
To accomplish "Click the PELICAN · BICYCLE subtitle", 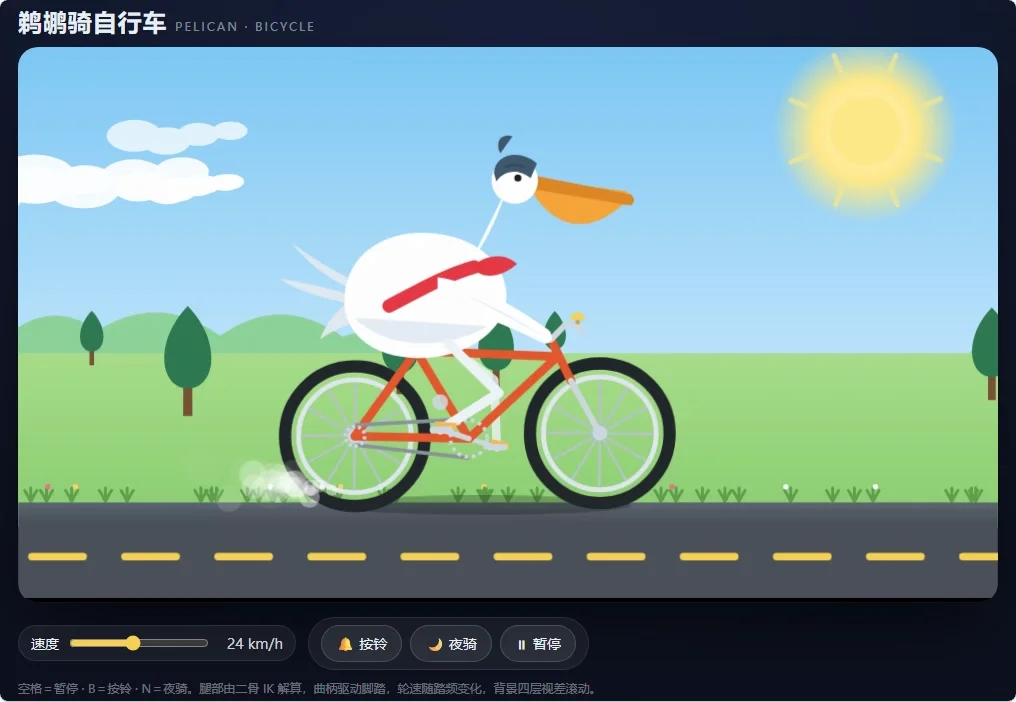I will pyautogui.click(x=244, y=27).
